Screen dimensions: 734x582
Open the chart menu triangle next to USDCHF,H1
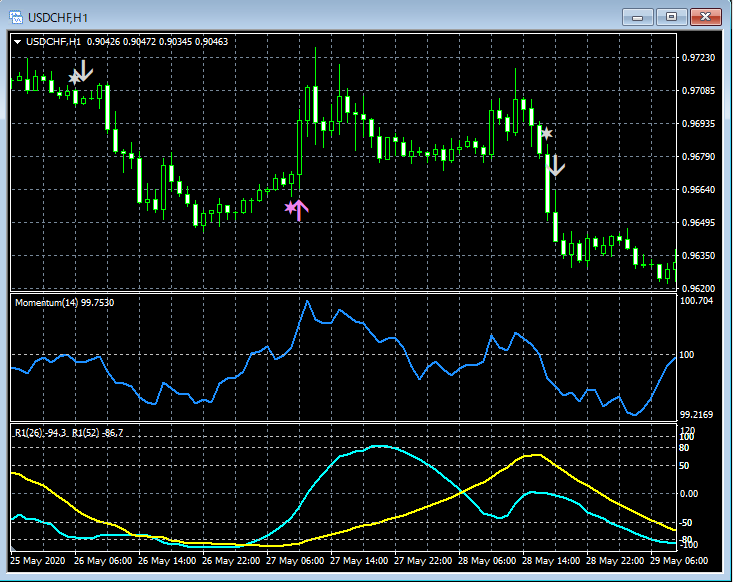coord(18,41)
